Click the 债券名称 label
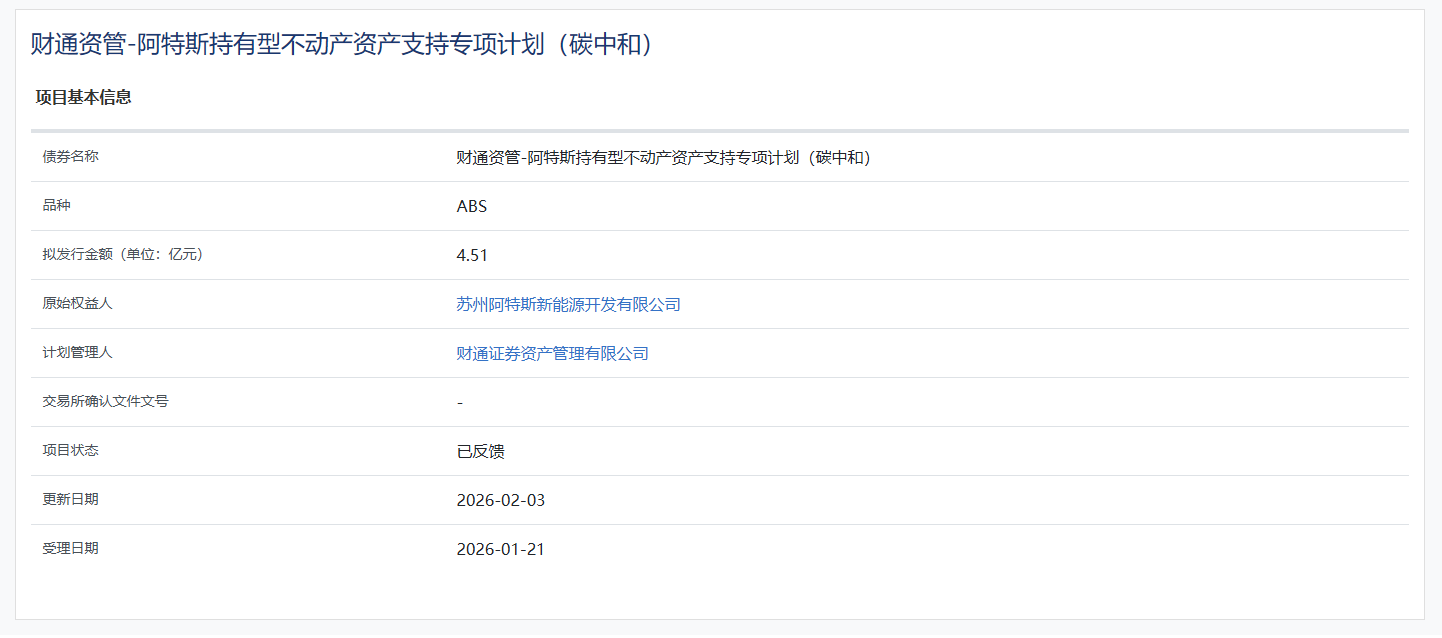Image resolution: width=1442 pixels, height=638 pixels. point(70,156)
